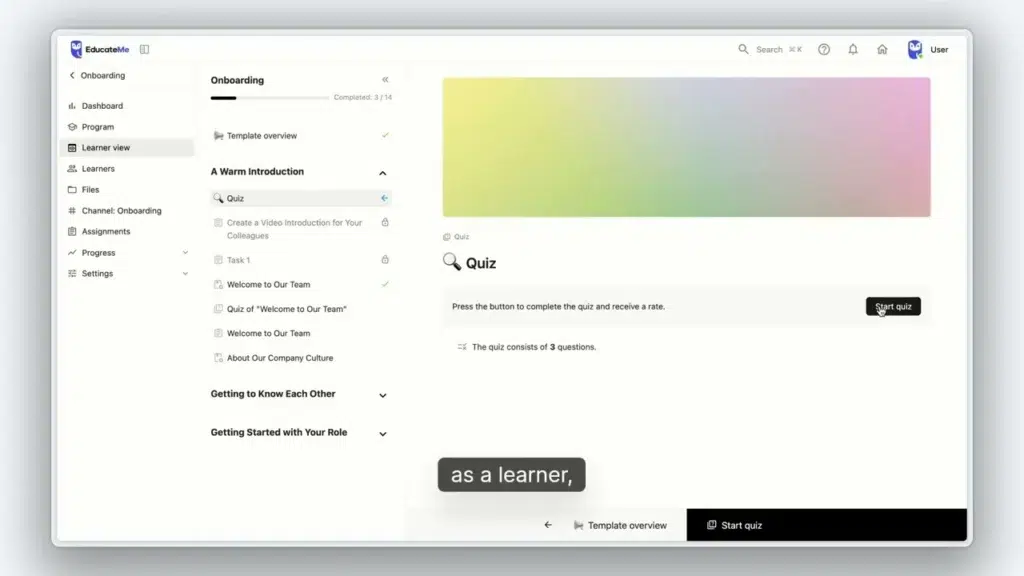This screenshot has width=1024, height=576.
Task: Open notifications bell icon
Action: click(x=853, y=49)
